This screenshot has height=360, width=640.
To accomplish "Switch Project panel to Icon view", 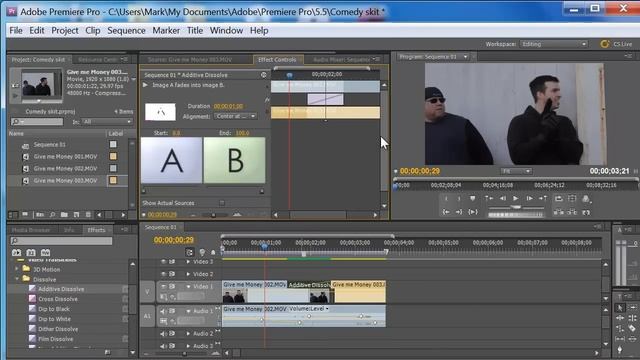I will coord(25,214).
